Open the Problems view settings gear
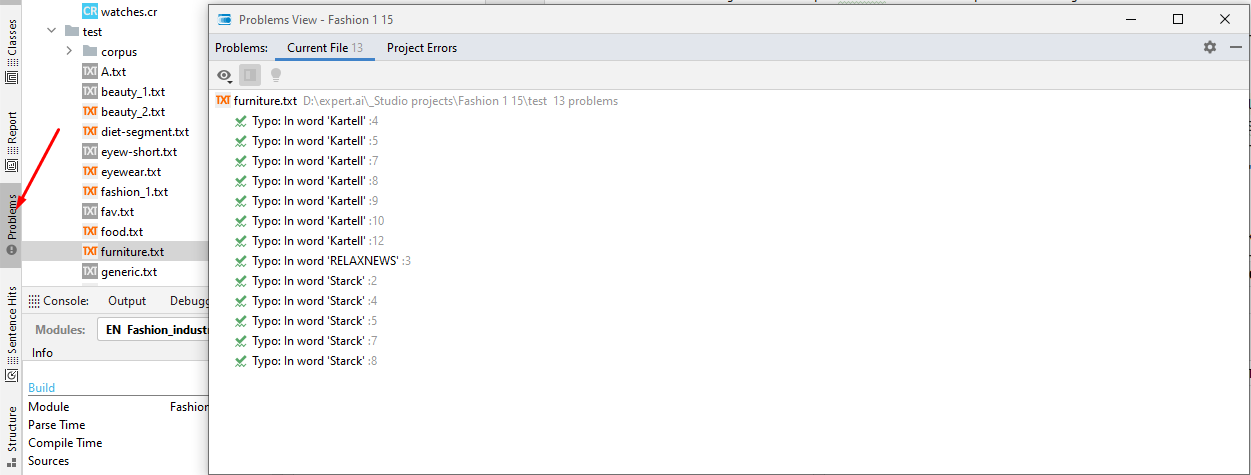This screenshot has height=475, width=1251. point(1210,47)
